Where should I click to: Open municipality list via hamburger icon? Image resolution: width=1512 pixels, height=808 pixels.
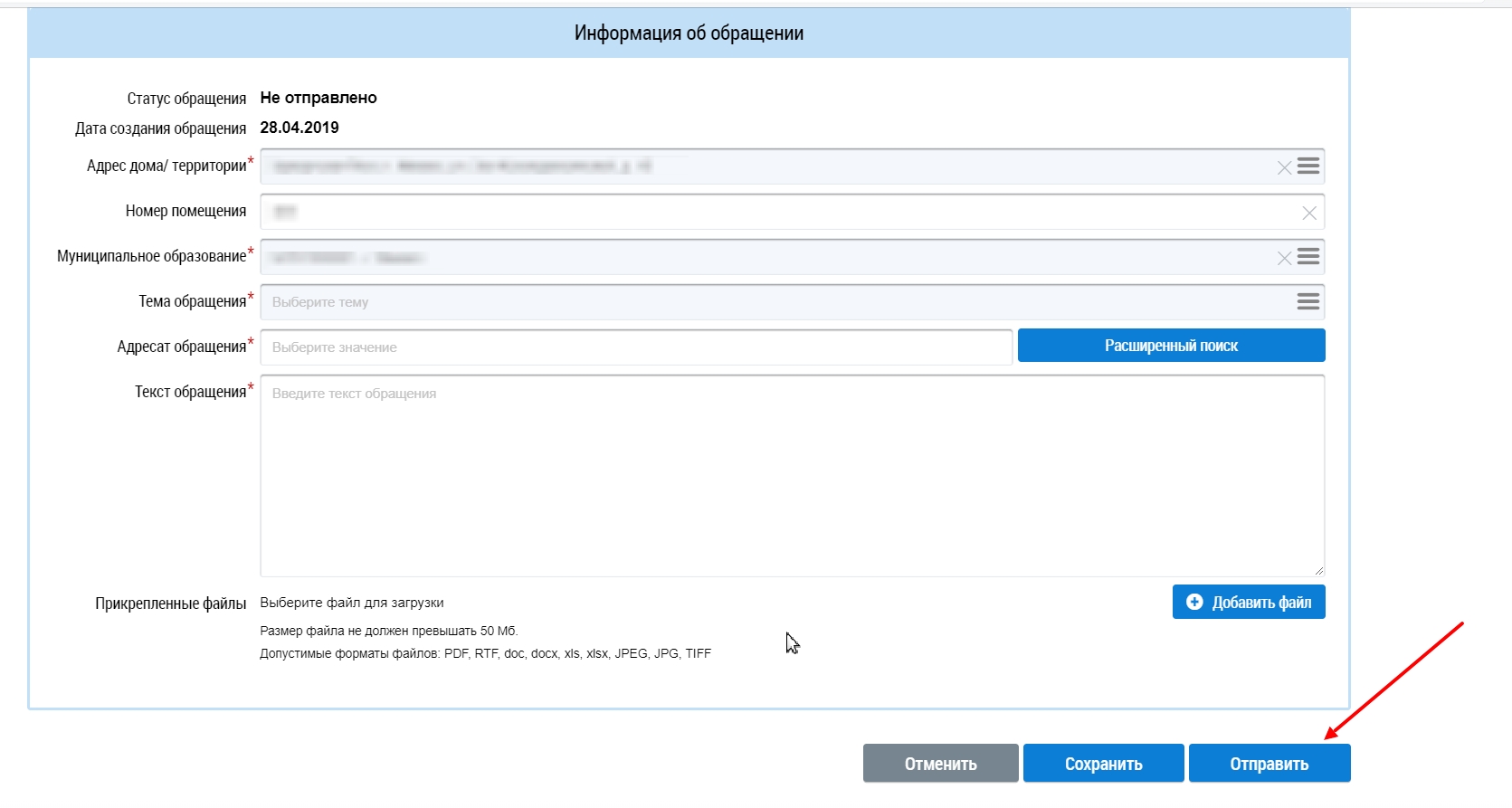tap(1308, 256)
